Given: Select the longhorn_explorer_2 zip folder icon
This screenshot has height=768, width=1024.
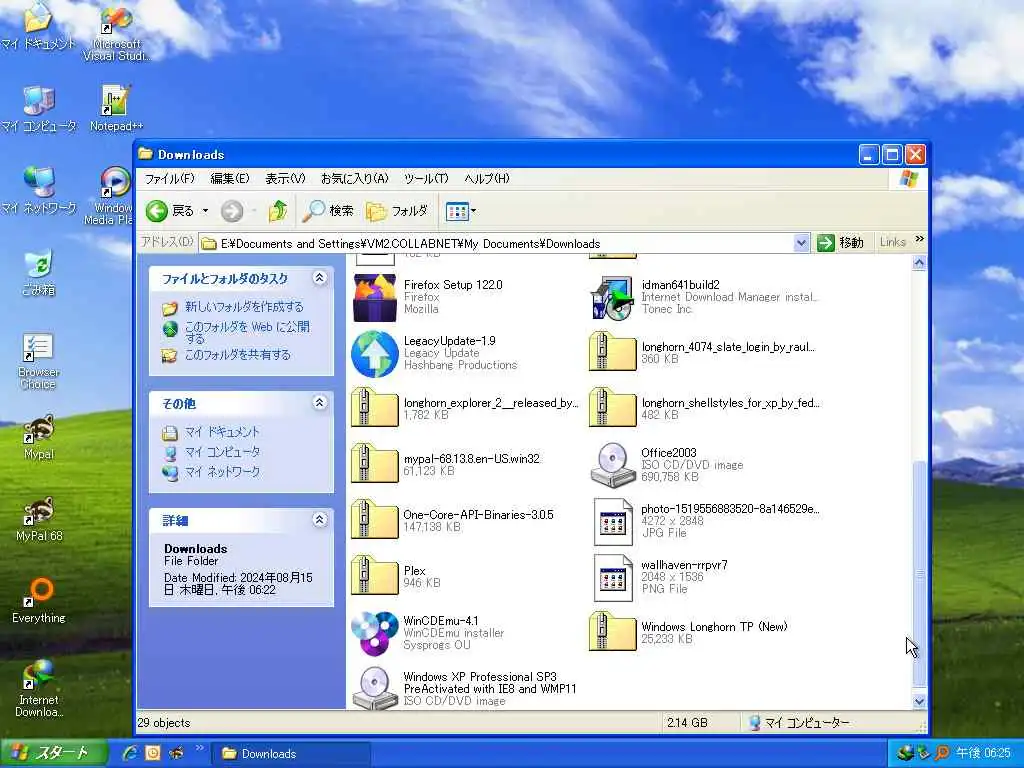Looking at the screenshot, I should click(374, 407).
